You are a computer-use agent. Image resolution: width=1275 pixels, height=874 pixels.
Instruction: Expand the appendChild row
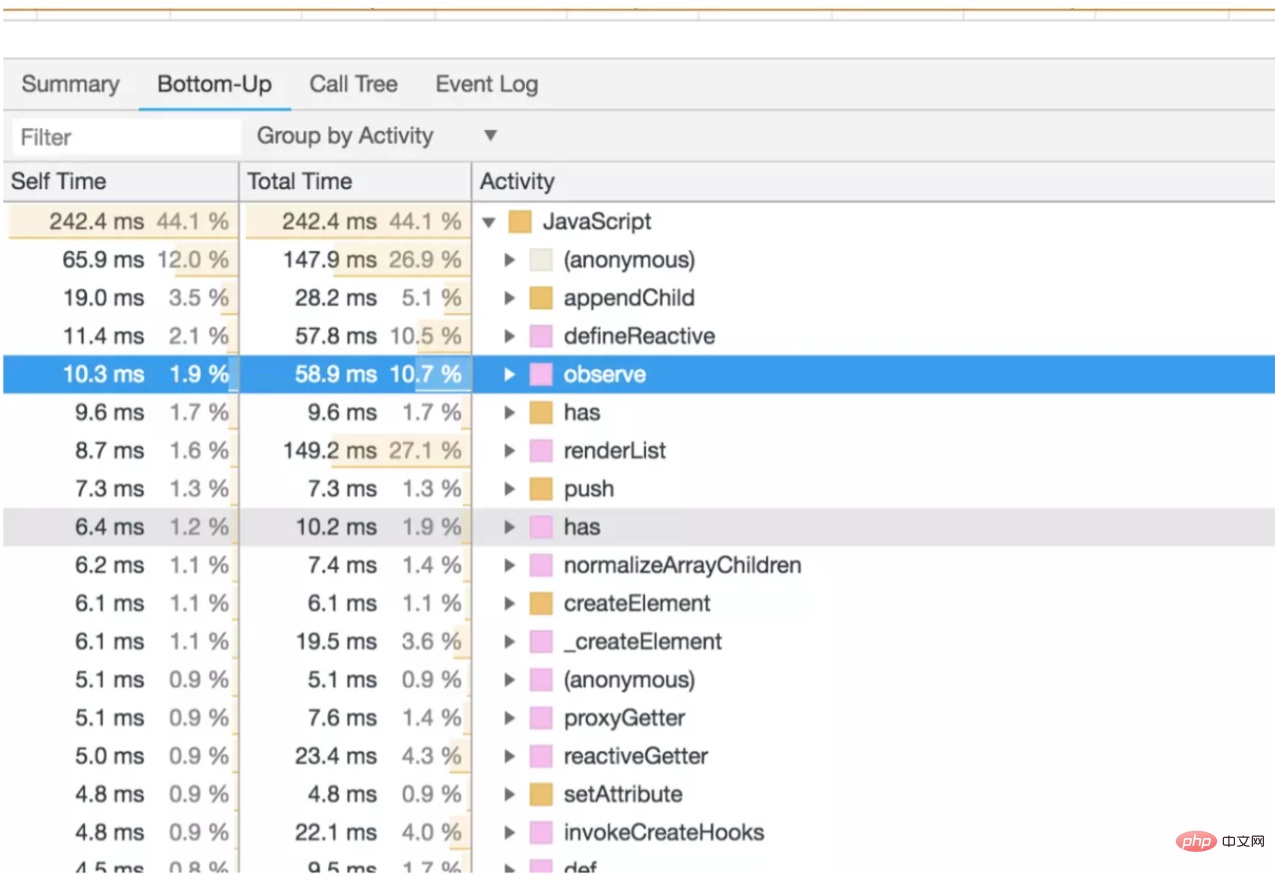(x=510, y=298)
